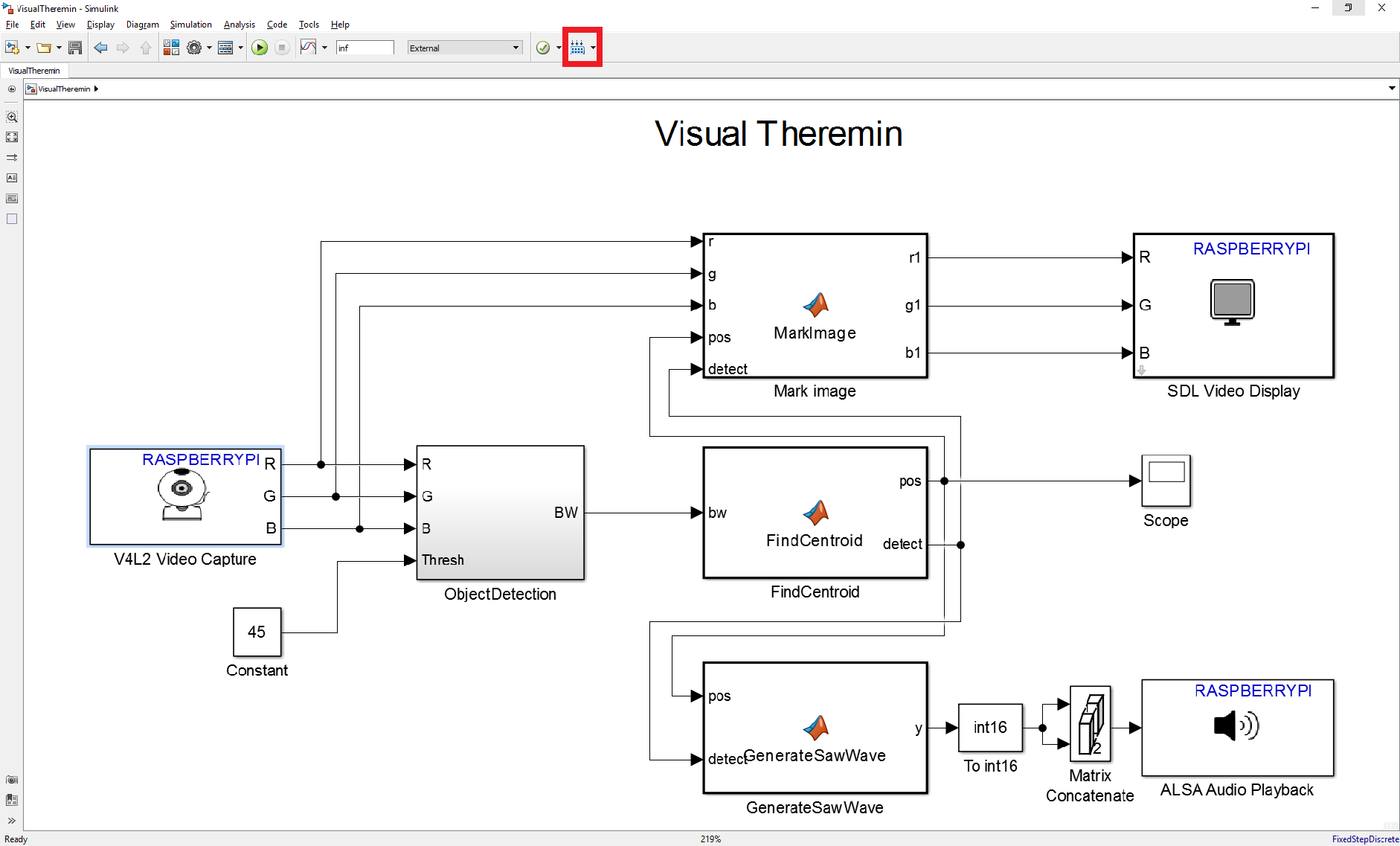Screen dimensions: 1400x846
Task: Open the External simulation mode dropdown
Action: [463, 47]
